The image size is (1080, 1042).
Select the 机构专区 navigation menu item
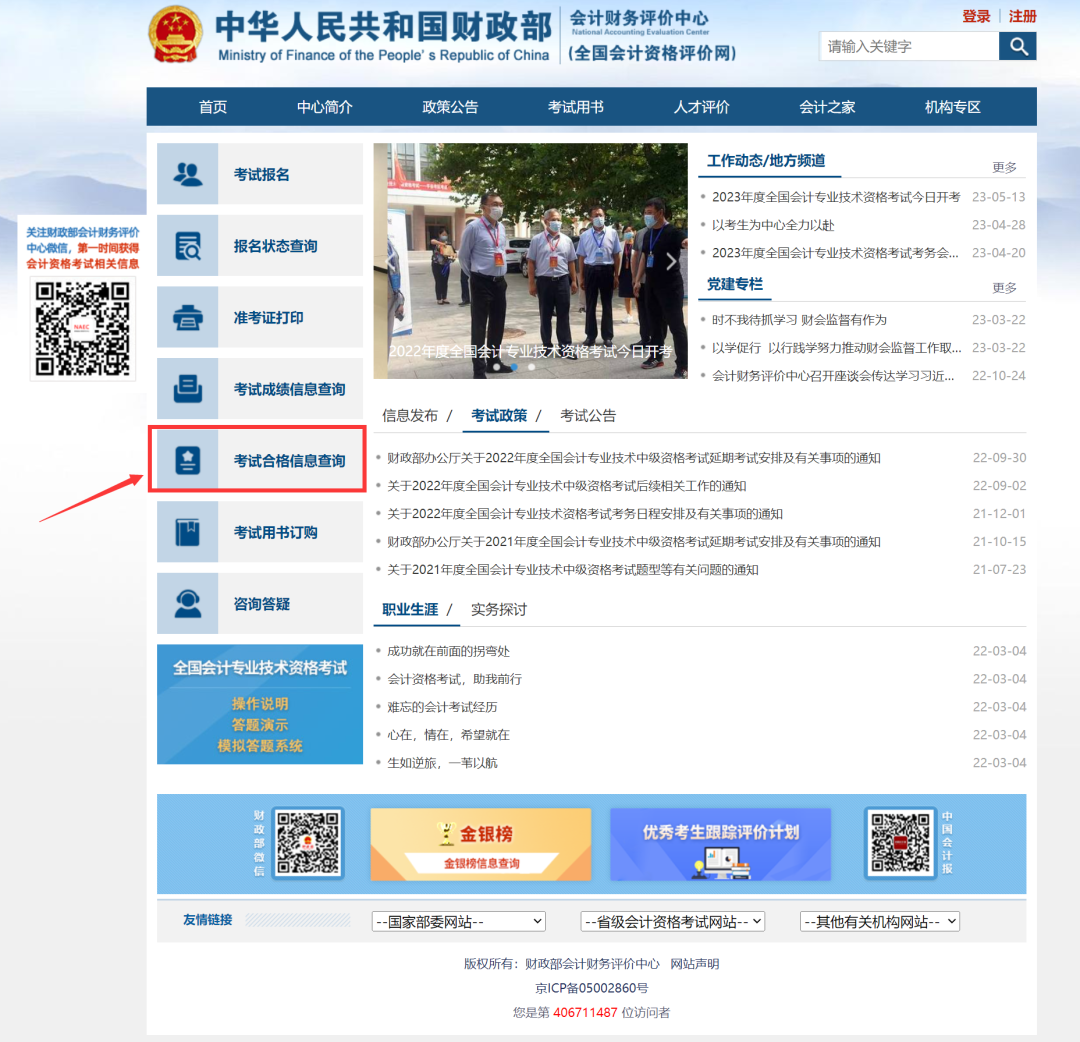(952, 107)
